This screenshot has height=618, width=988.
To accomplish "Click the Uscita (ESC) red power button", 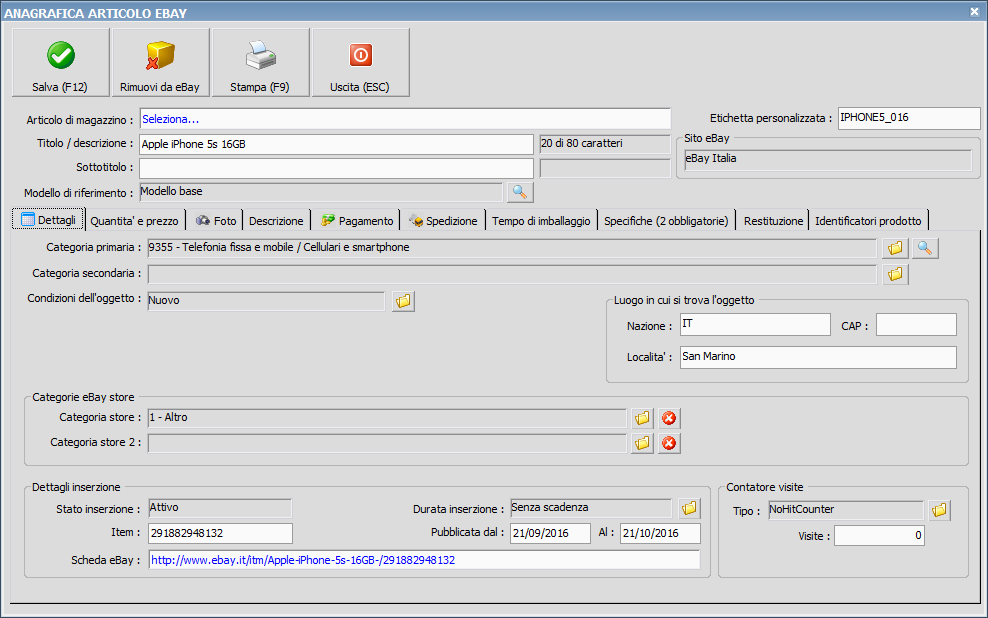I will (360, 62).
